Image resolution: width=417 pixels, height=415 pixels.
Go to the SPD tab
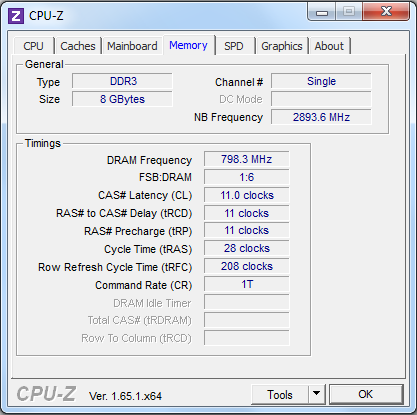[x=234, y=46]
